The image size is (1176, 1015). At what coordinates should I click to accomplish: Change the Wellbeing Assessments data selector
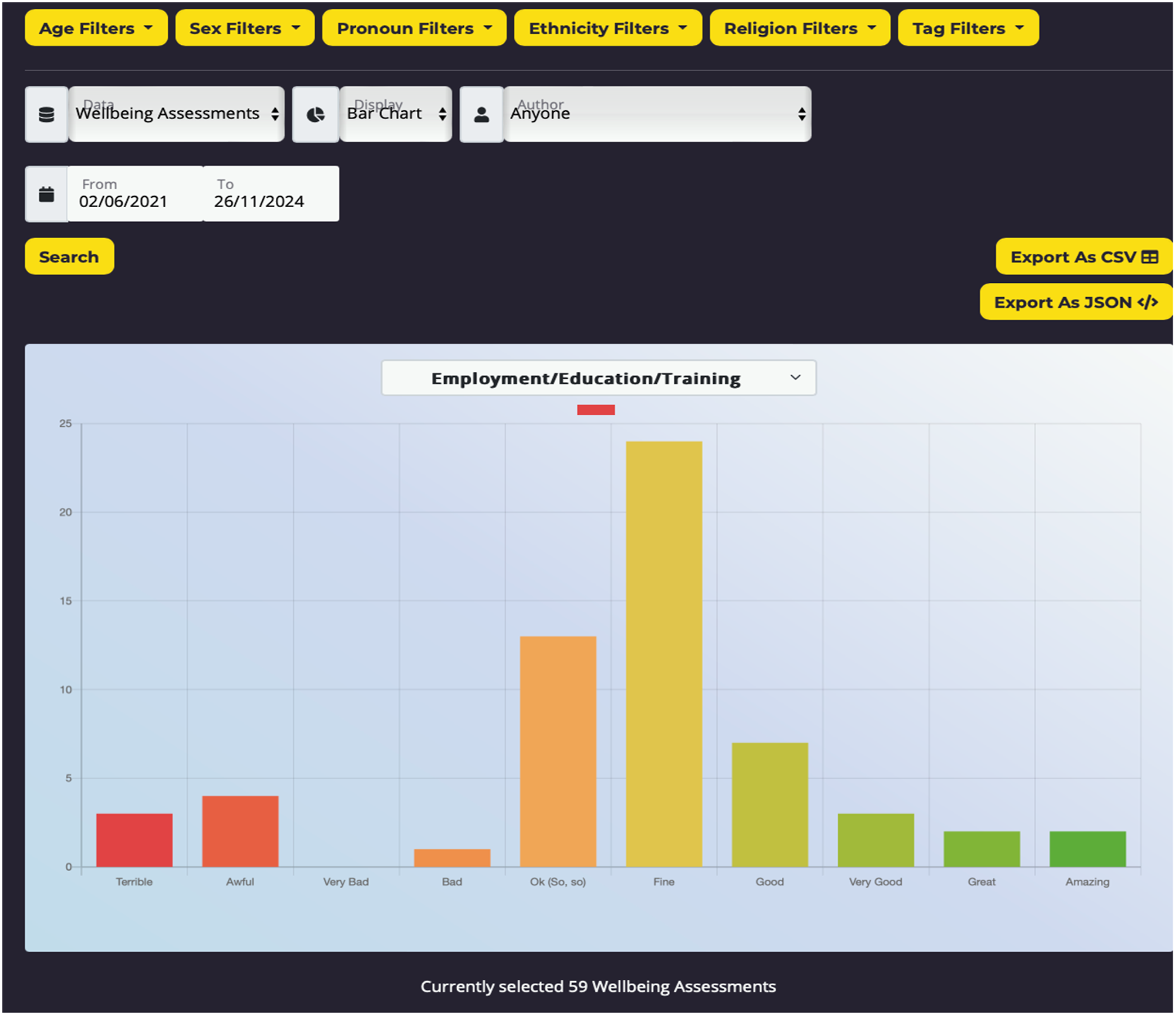(176, 114)
